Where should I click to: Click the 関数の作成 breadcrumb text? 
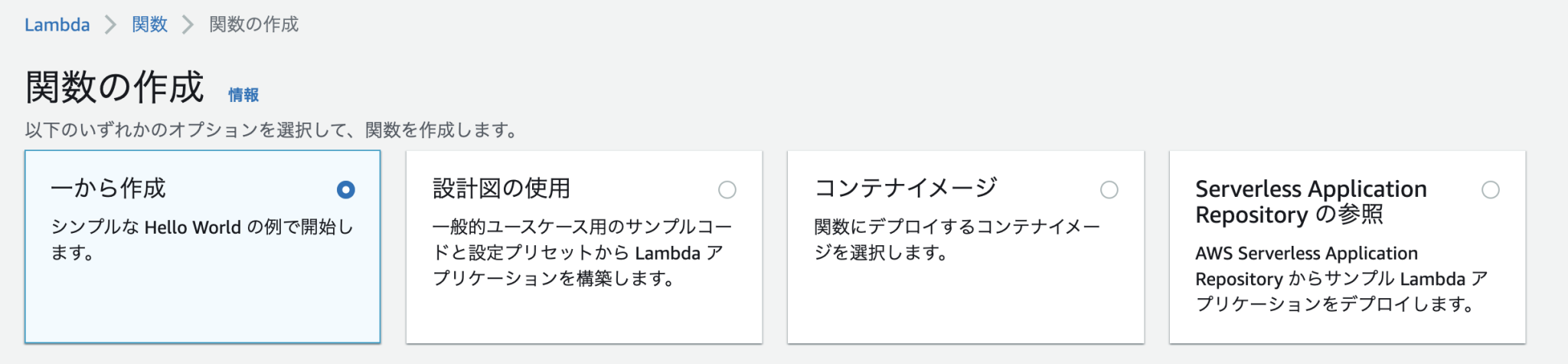253,25
